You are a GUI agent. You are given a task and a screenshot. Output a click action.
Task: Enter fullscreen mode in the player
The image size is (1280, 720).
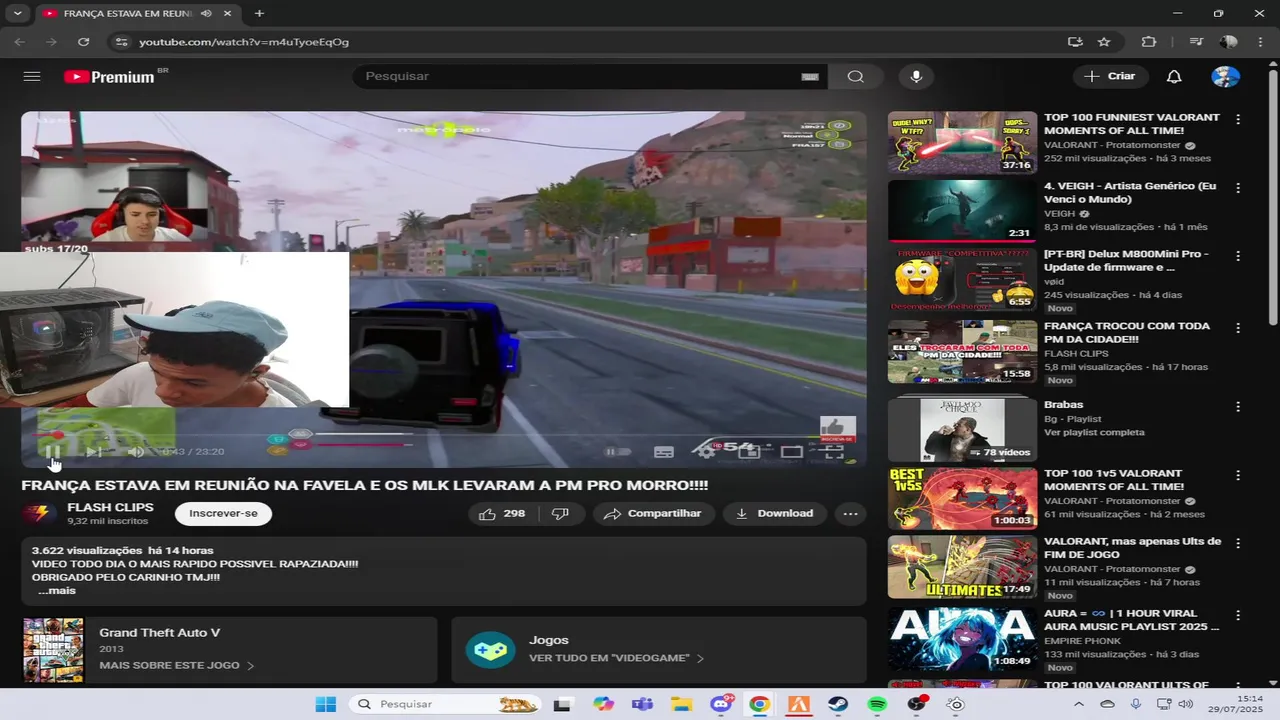point(834,452)
